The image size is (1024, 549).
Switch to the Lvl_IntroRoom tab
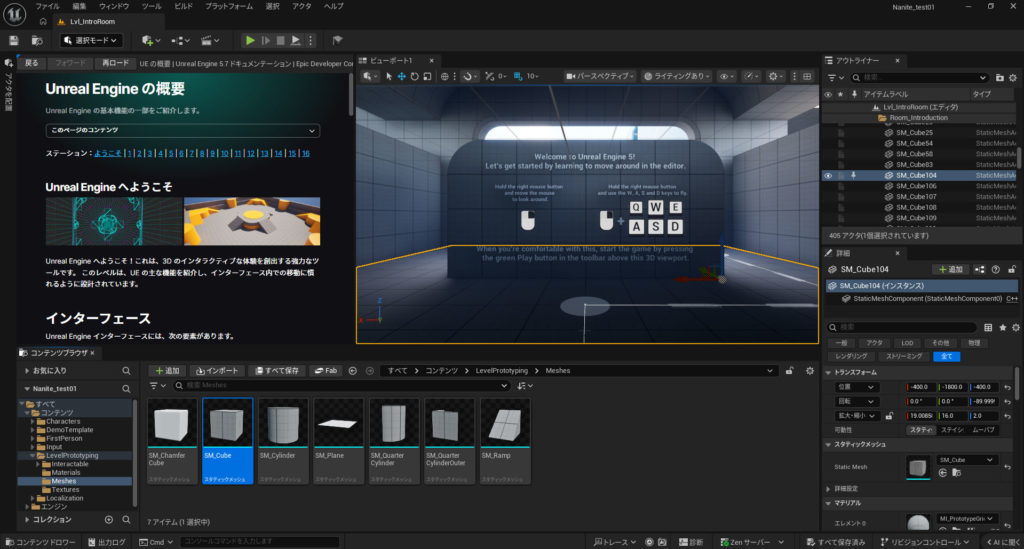(91, 21)
